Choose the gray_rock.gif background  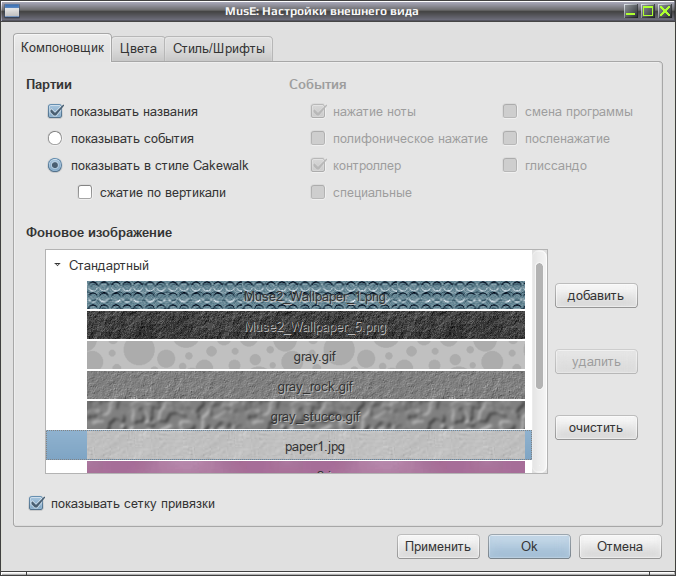306,385
